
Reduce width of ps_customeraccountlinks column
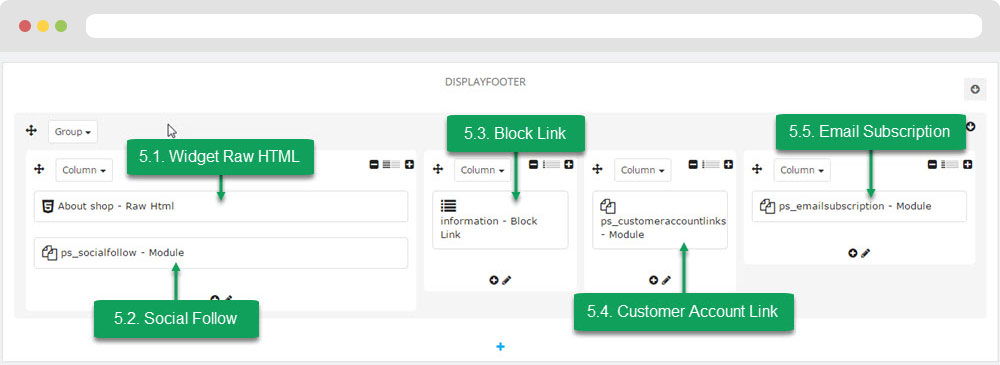click(x=693, y=164)
